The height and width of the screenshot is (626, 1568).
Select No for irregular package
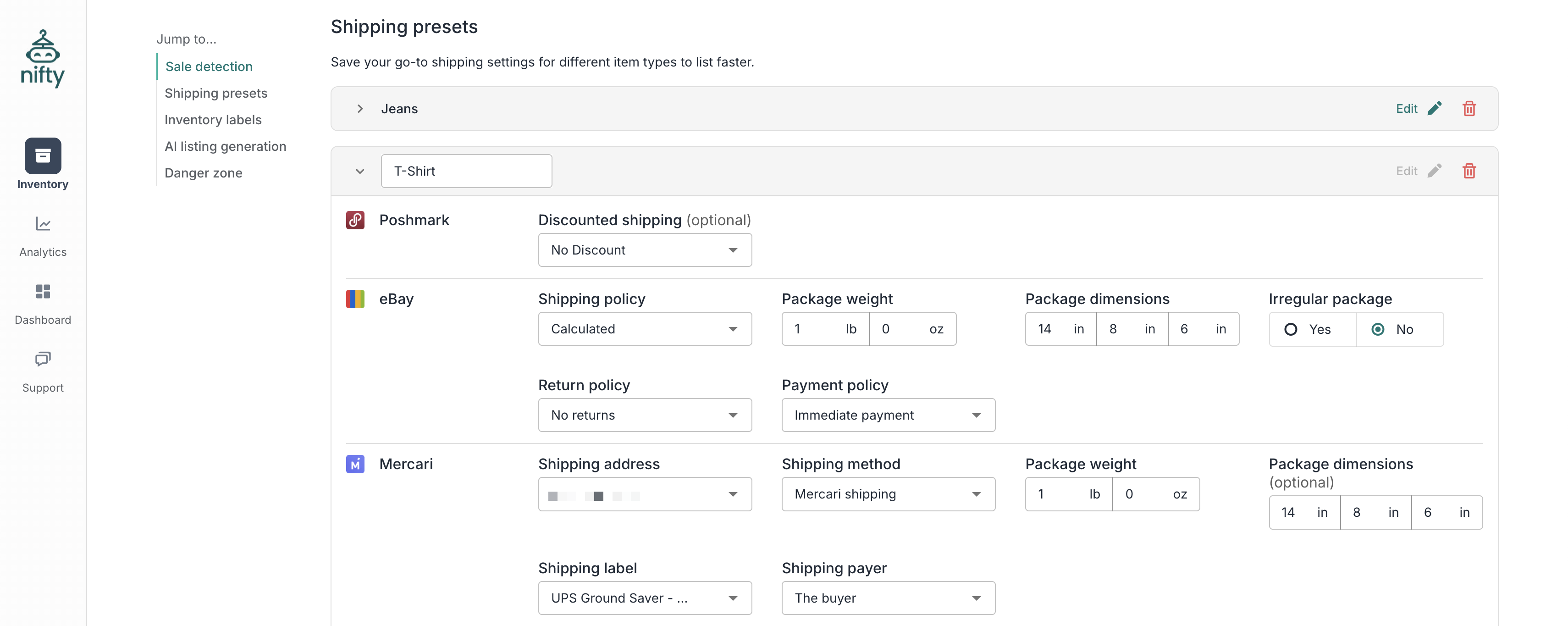click(x=1378, y=329)
